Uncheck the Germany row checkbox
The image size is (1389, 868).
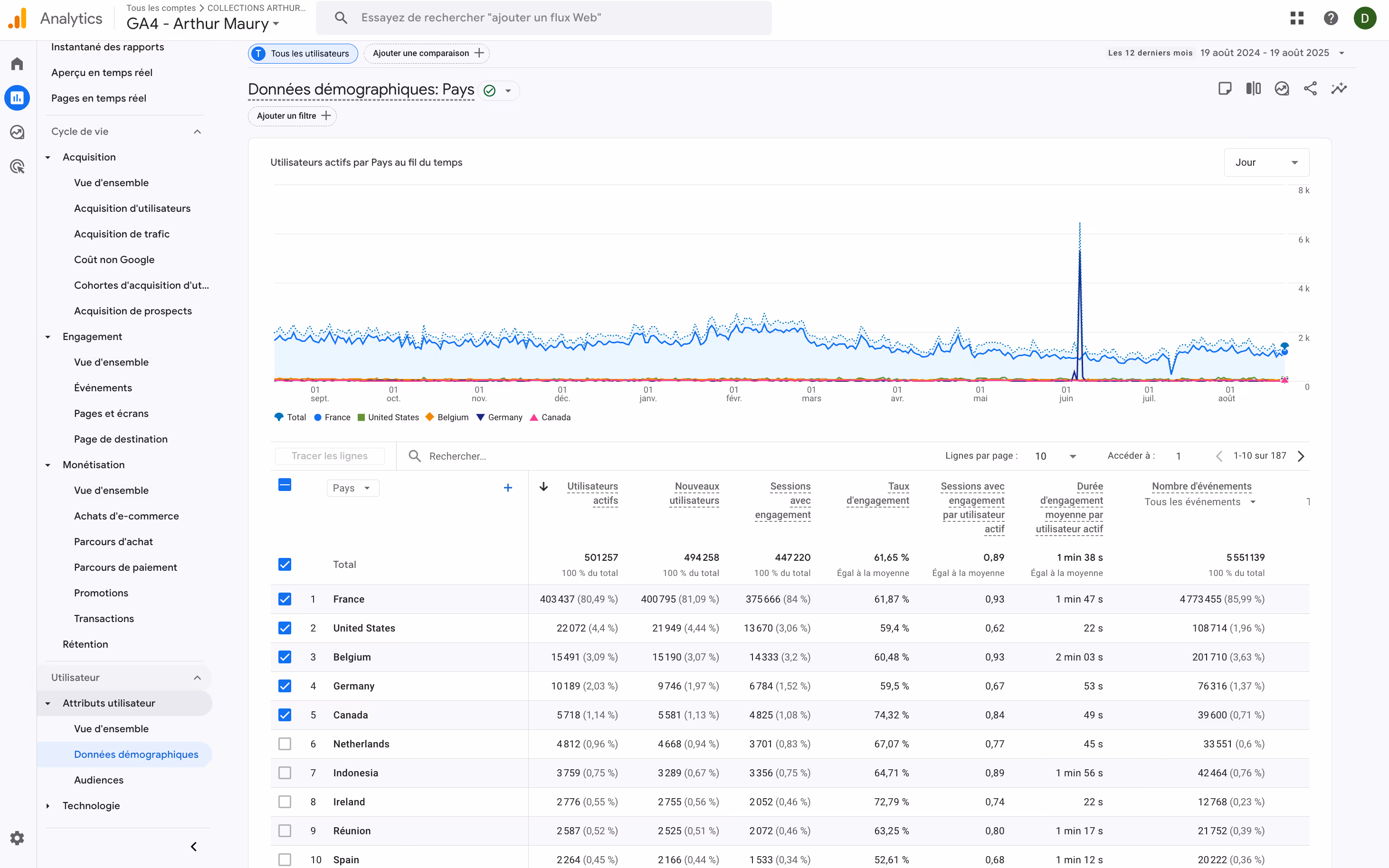285,686
